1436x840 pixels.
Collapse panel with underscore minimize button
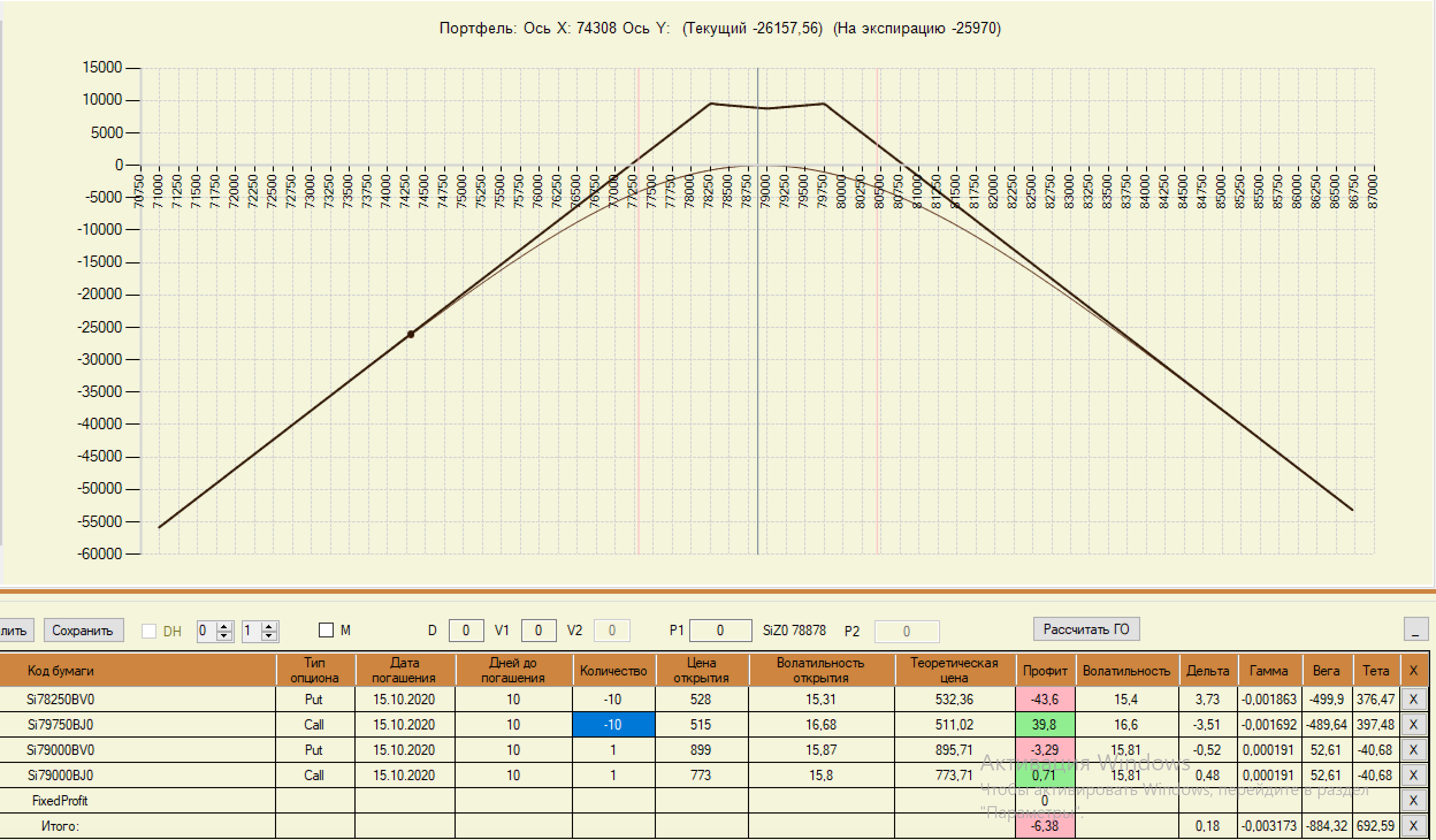click(x=1415, y=629)
